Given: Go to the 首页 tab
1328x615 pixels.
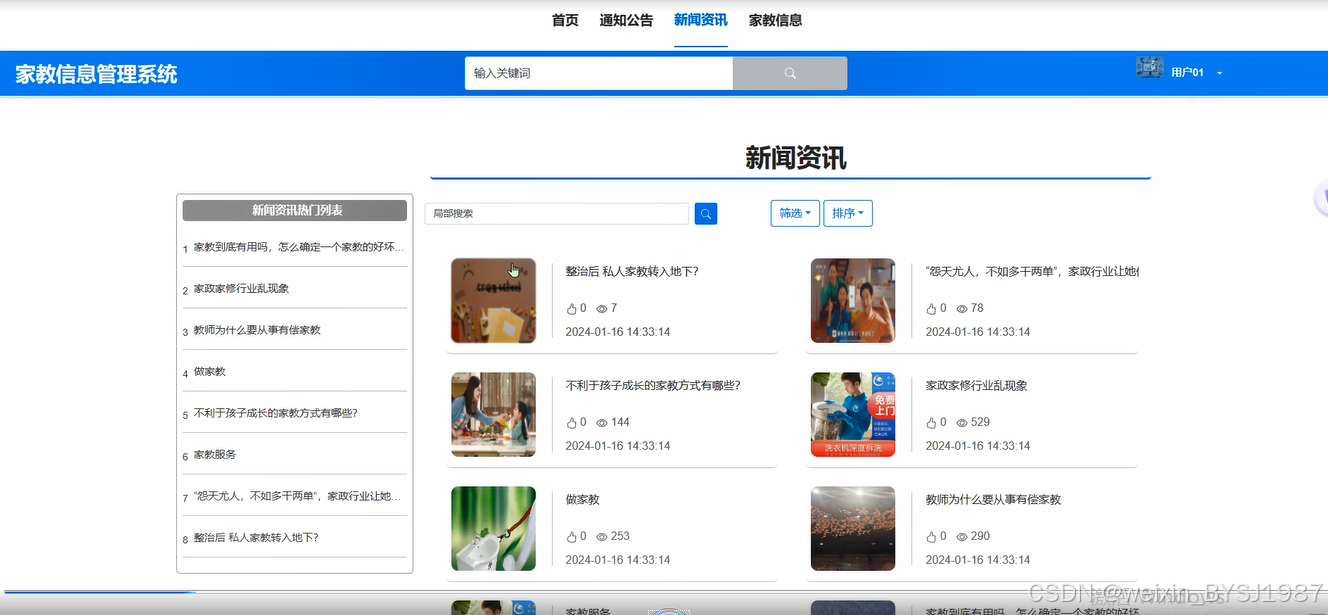Looking at the screenshot, I should pos(565,20).
